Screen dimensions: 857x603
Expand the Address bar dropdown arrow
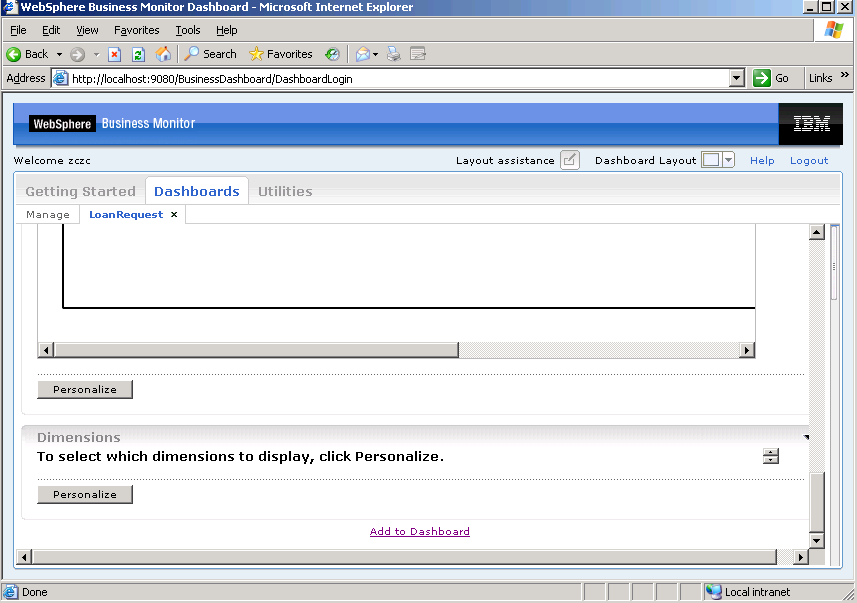(737, 79)
